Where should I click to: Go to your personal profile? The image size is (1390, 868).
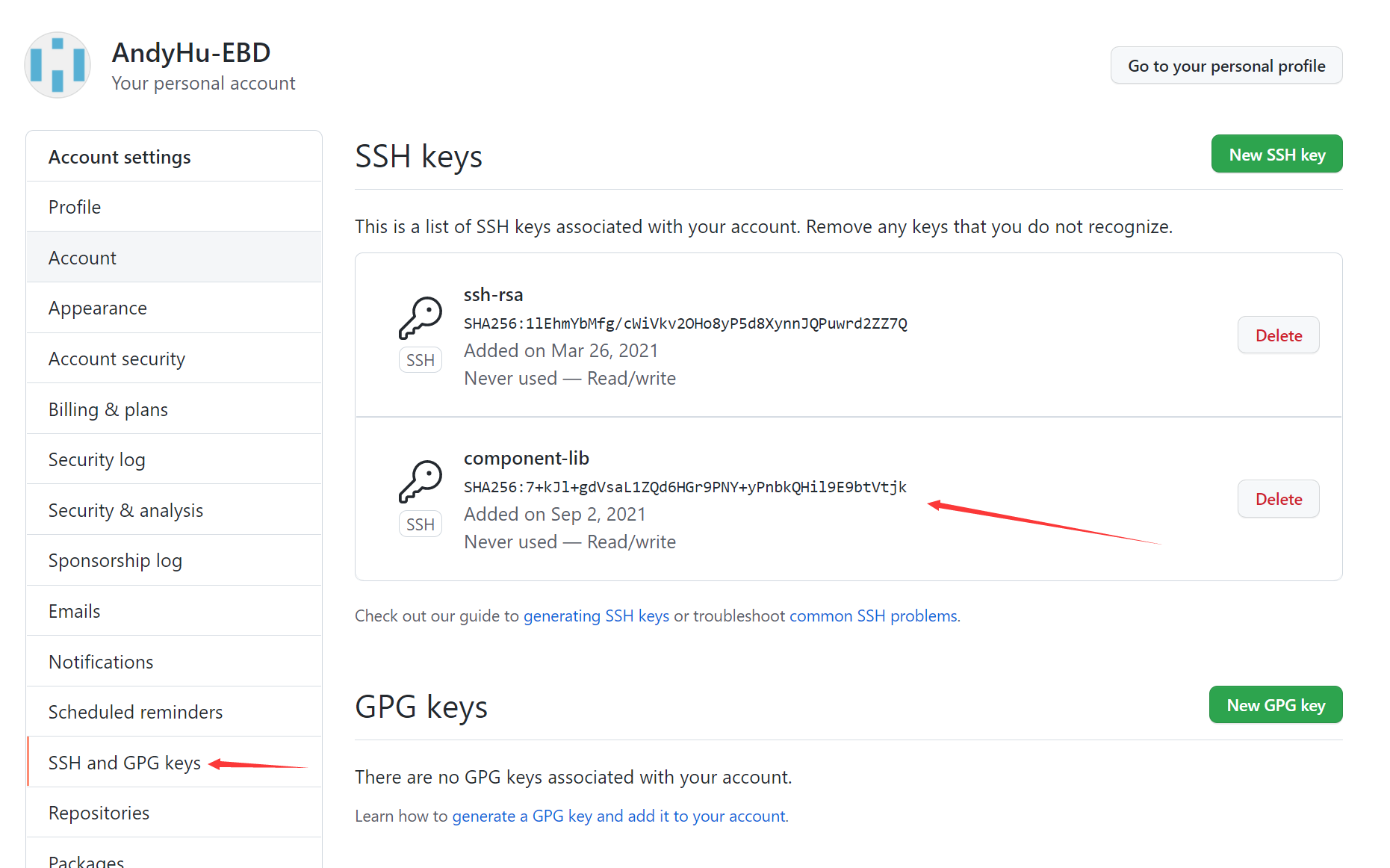pyautogui.click(x=1226, y=66)
